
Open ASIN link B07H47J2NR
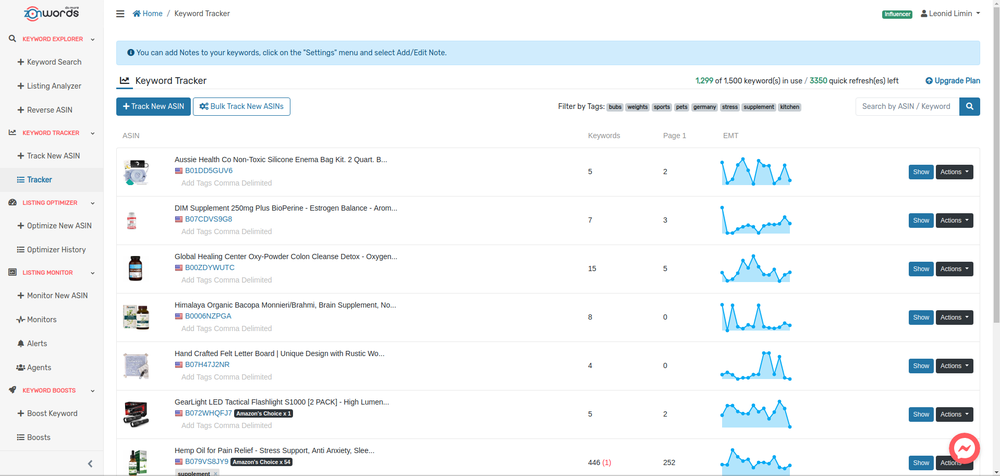(207, 365)
